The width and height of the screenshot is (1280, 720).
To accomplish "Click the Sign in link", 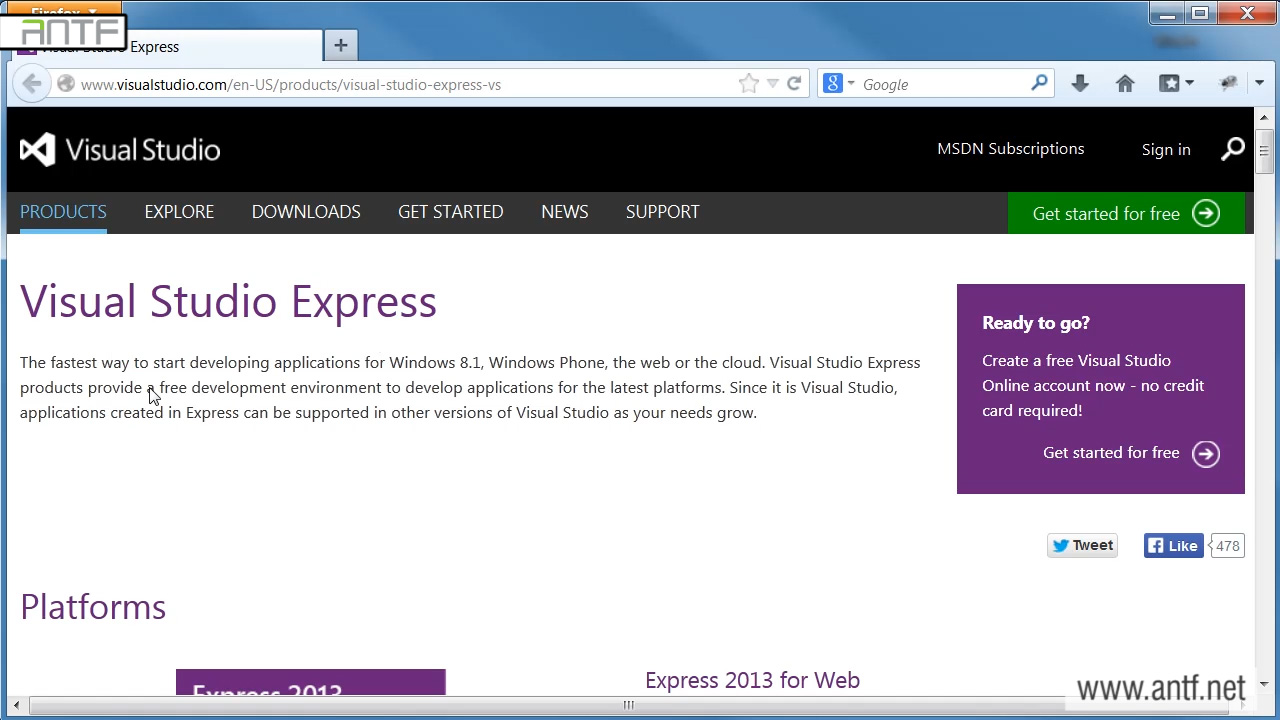I will (1166, 149).
